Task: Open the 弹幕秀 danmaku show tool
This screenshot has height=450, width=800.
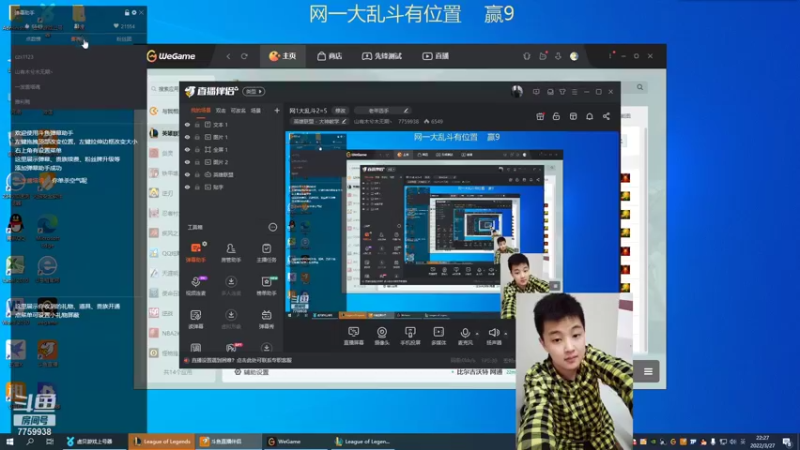Action: pos(266,319)
